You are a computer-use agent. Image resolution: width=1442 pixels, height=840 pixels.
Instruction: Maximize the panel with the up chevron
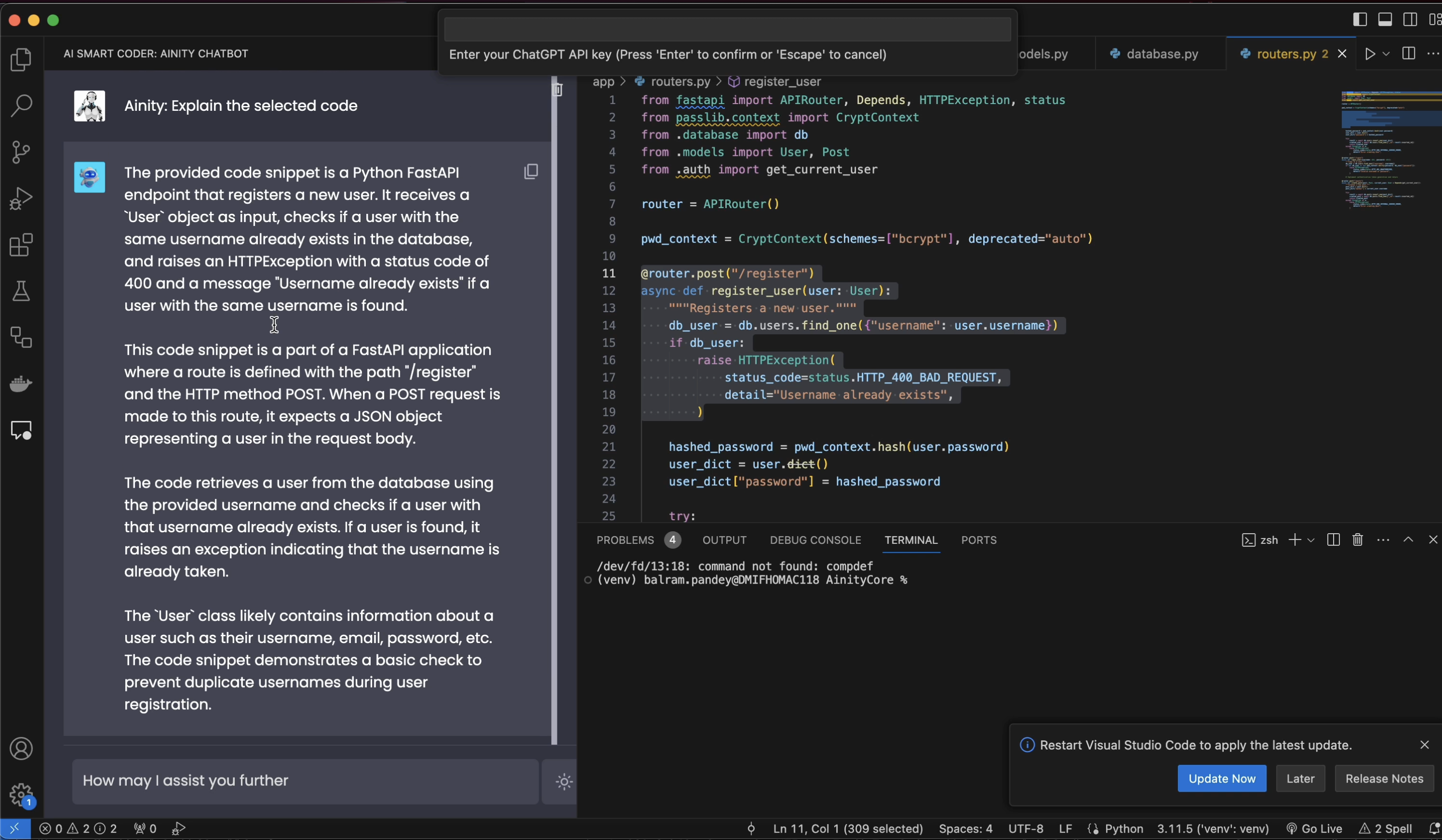tap(1408, 540)
